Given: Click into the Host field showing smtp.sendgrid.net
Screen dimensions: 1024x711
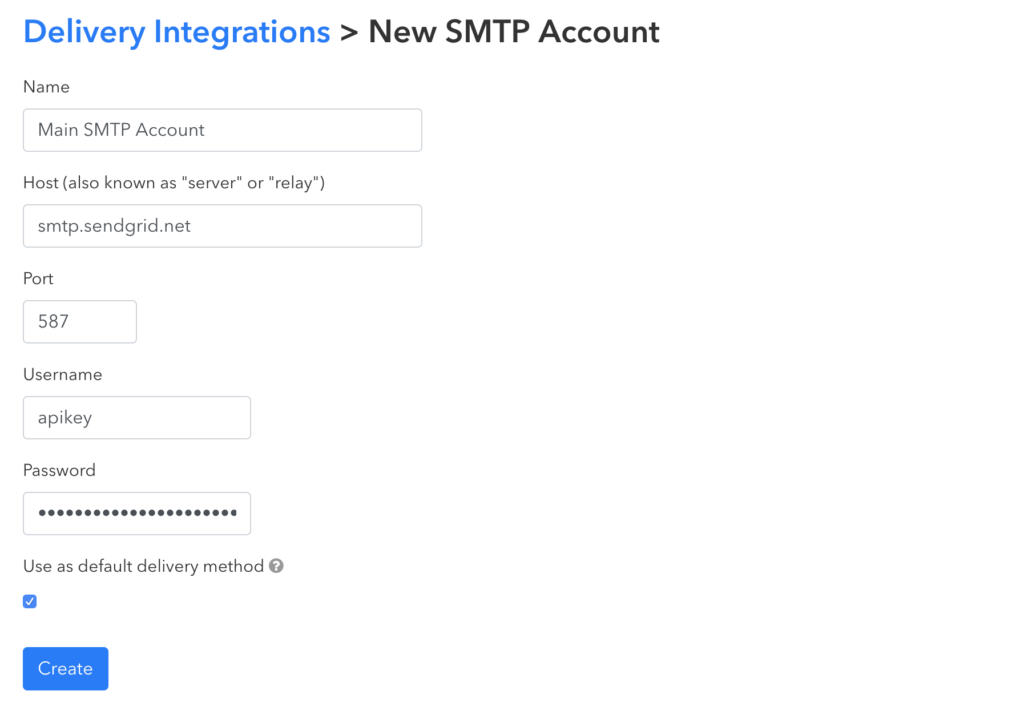Looking at the screenshot, I should tap(223, 226).
